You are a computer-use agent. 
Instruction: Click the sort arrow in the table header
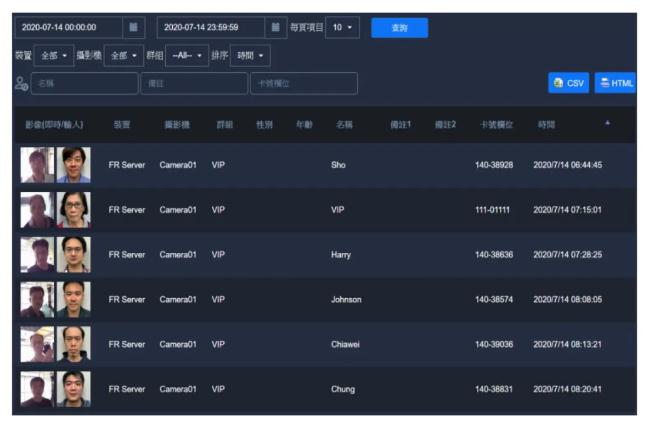[606, 123]
